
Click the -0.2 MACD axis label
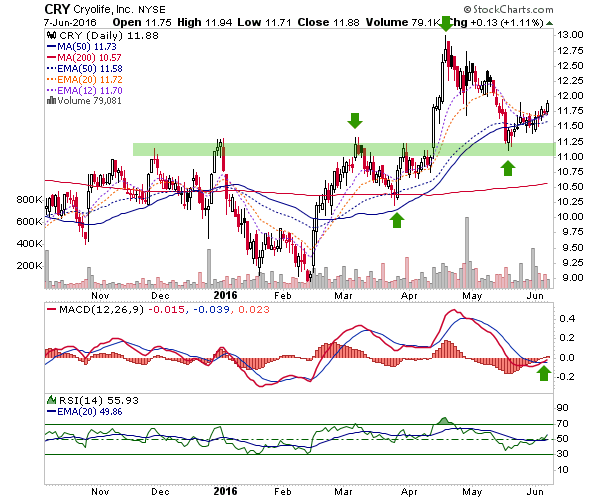[564, 376]
